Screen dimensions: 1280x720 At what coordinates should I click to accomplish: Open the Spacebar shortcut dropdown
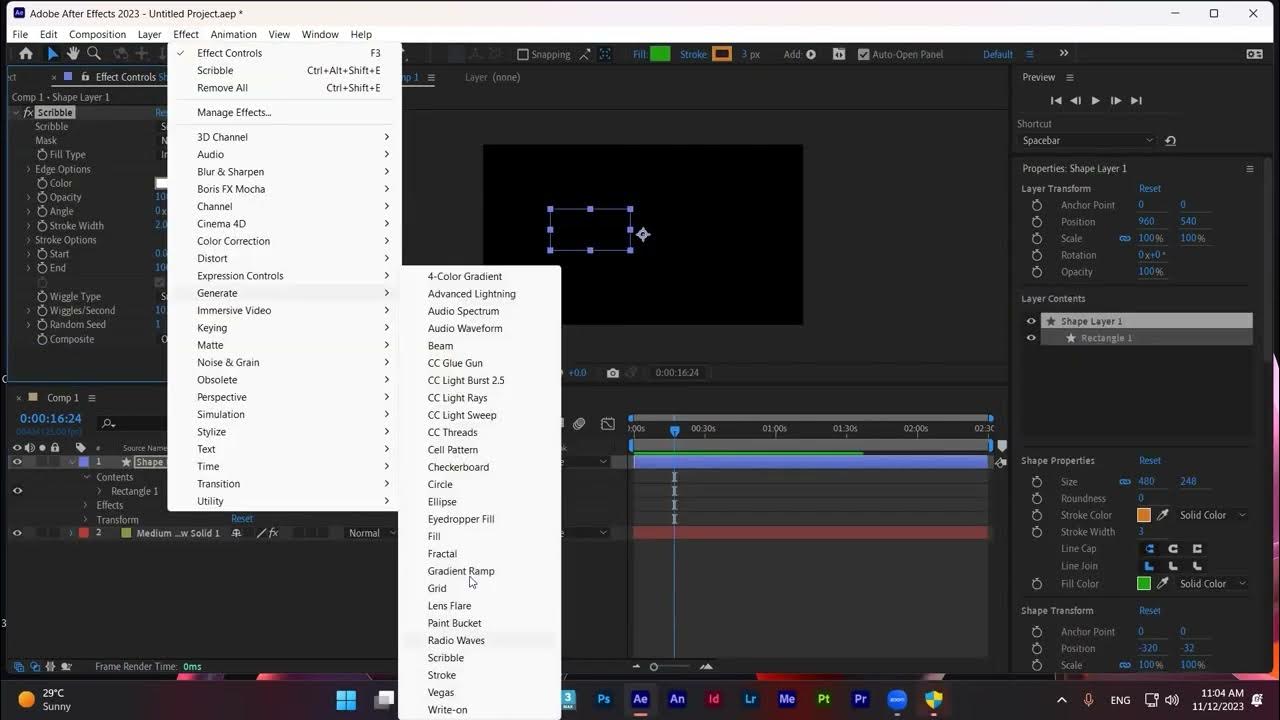tap(1088, 141)
